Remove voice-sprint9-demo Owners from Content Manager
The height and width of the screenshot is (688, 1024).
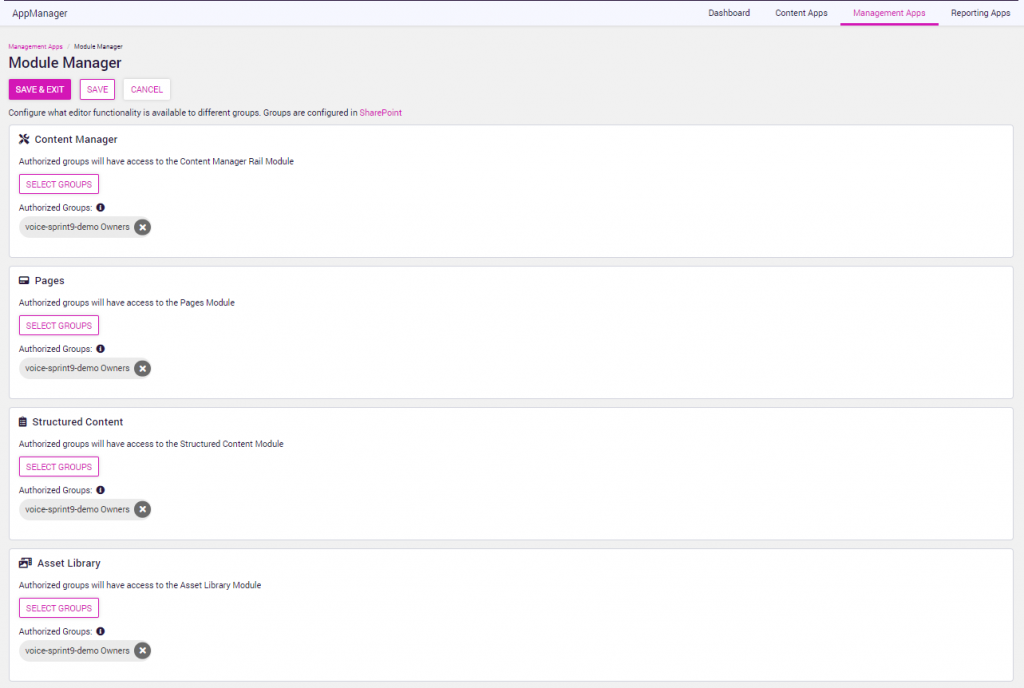tap(142, 227)
